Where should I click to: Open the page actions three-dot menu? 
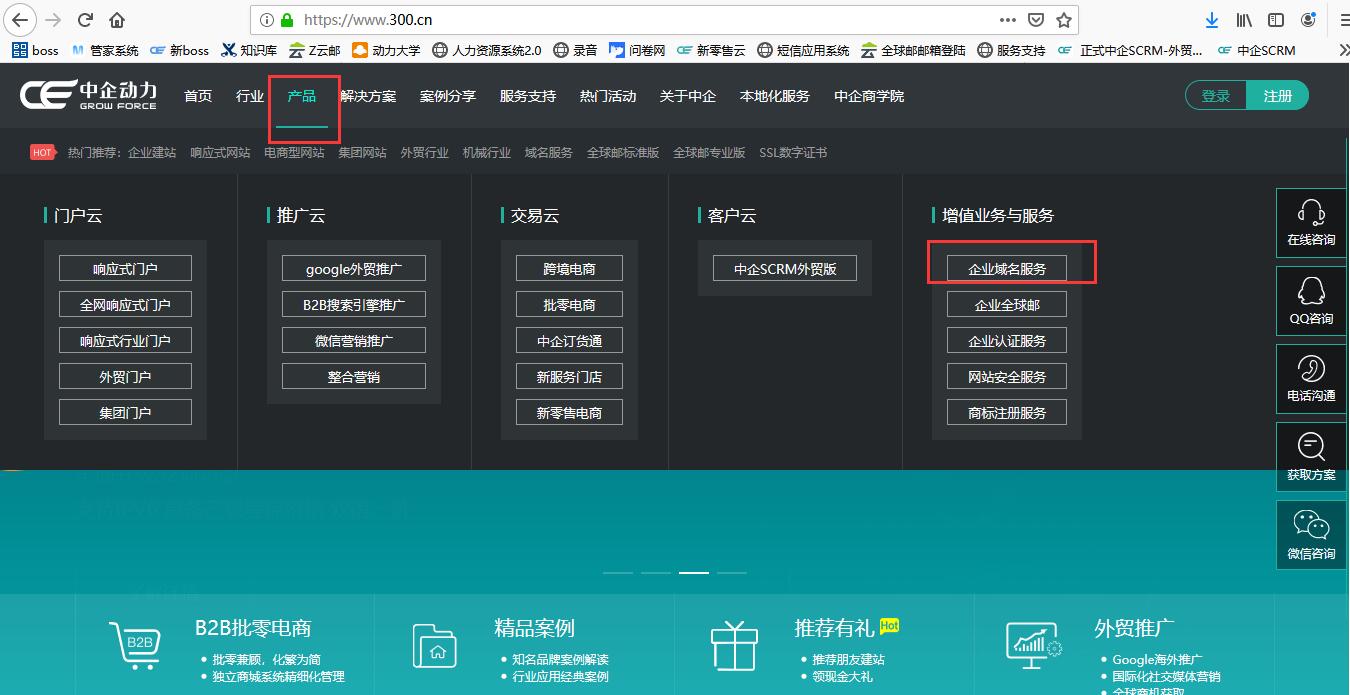click(x=1008, y=20)
